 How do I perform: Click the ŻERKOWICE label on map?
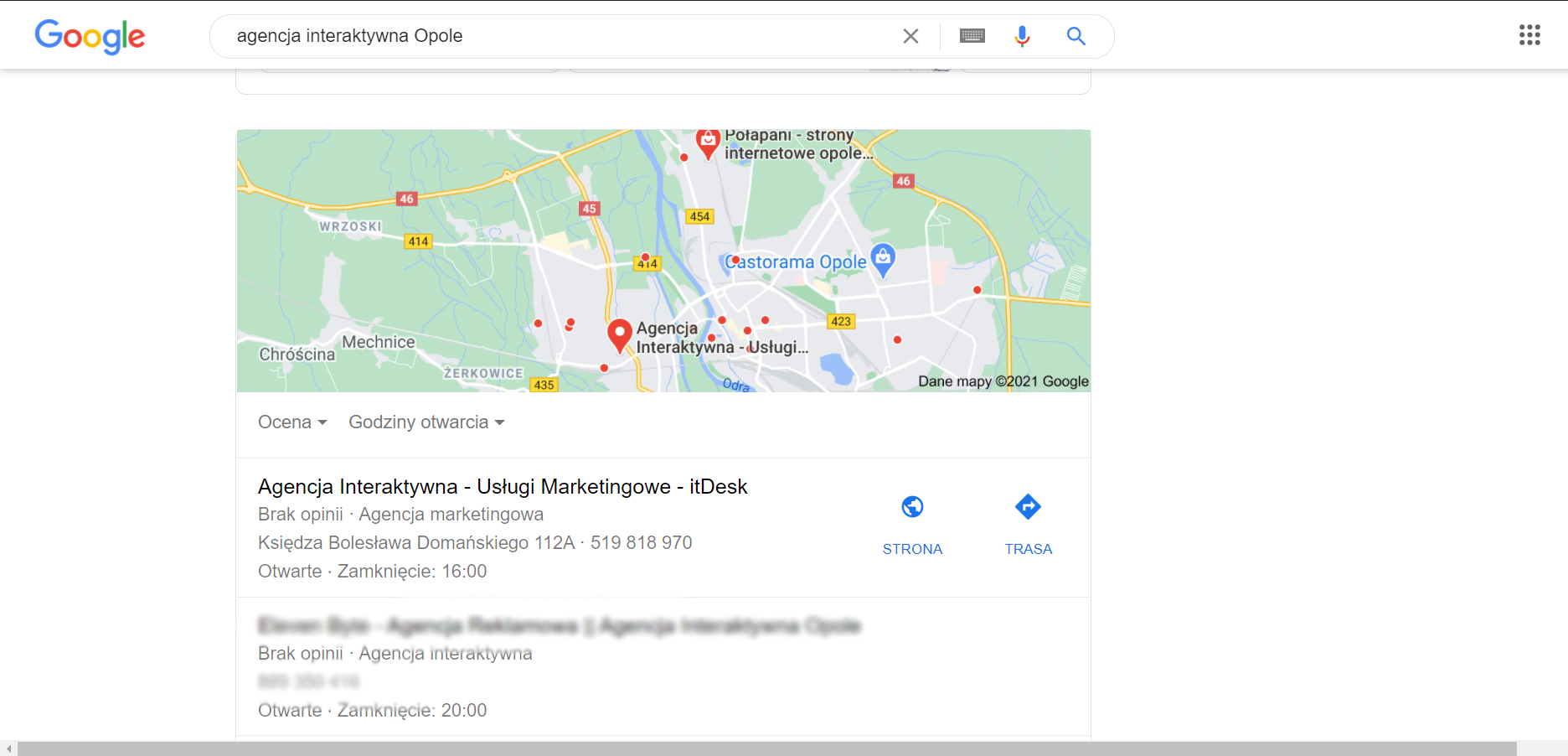[x=483, y=373]
